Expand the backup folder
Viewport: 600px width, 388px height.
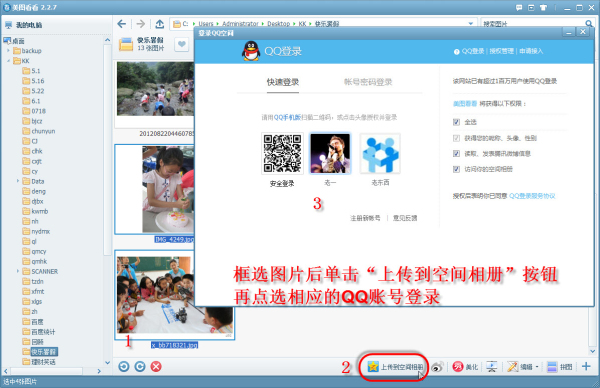[8, 51]
